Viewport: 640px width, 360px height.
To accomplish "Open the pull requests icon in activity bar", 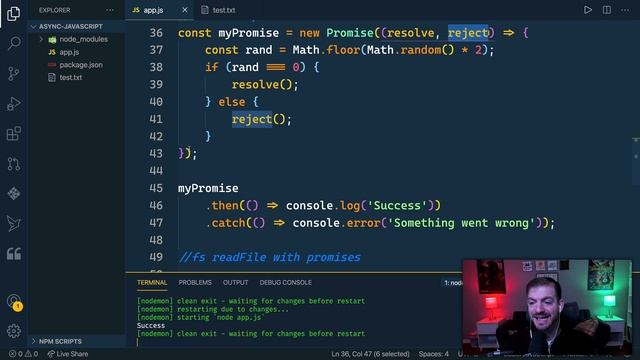I will 13,164.
